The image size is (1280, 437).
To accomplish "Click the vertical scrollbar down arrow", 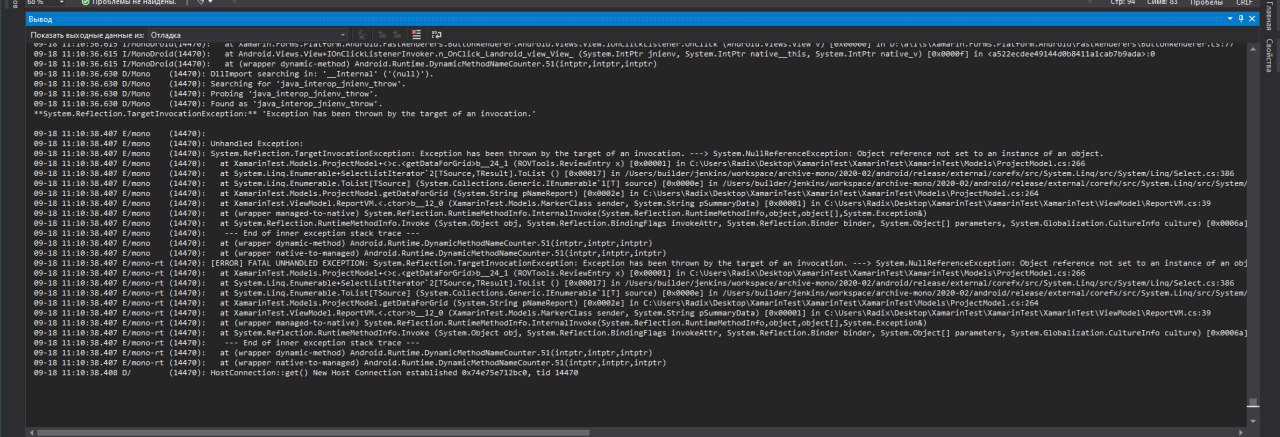I will [x=1252, y=421].
